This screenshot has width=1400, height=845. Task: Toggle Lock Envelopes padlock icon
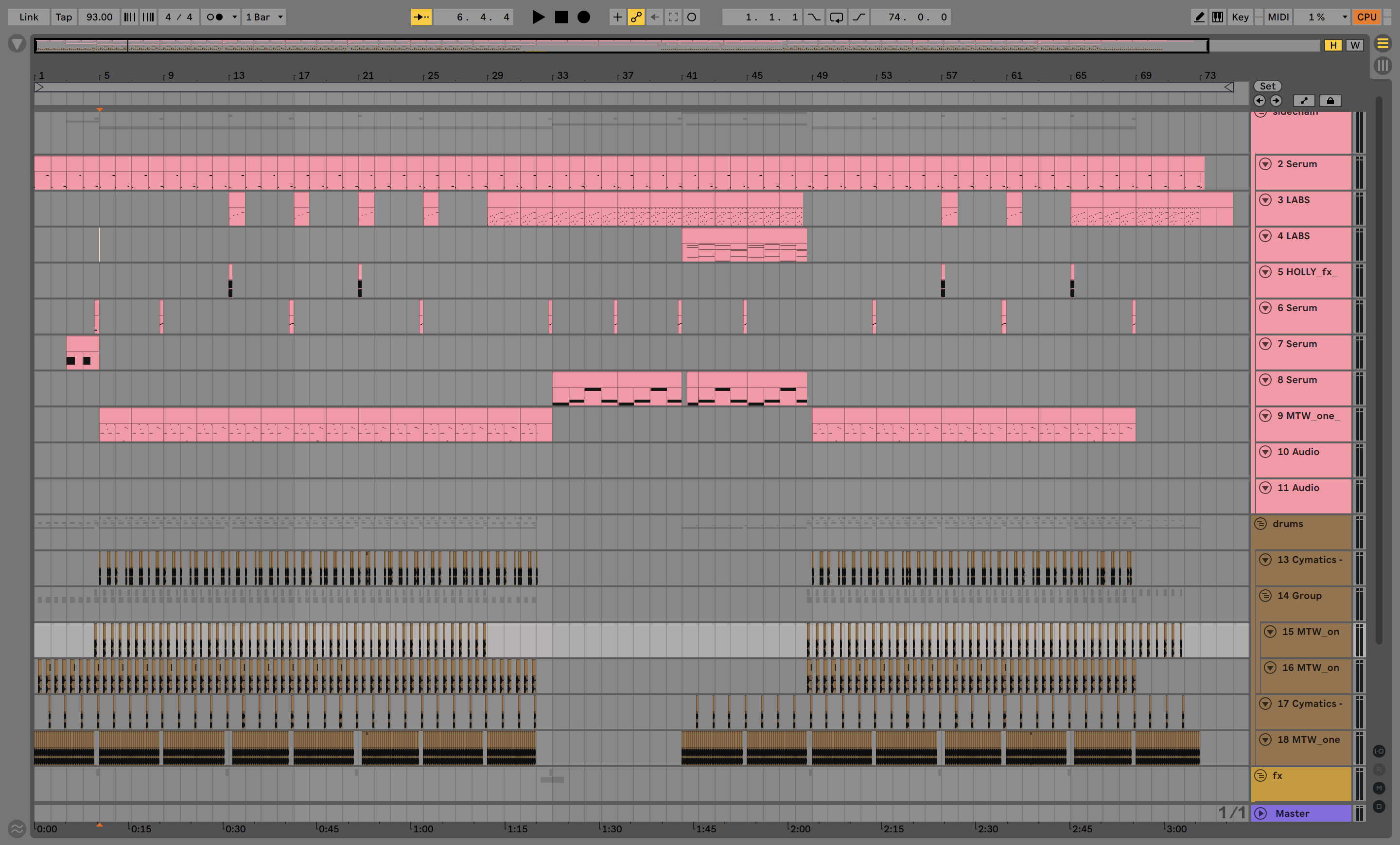pyautogui.click(x=1330, y=101)
